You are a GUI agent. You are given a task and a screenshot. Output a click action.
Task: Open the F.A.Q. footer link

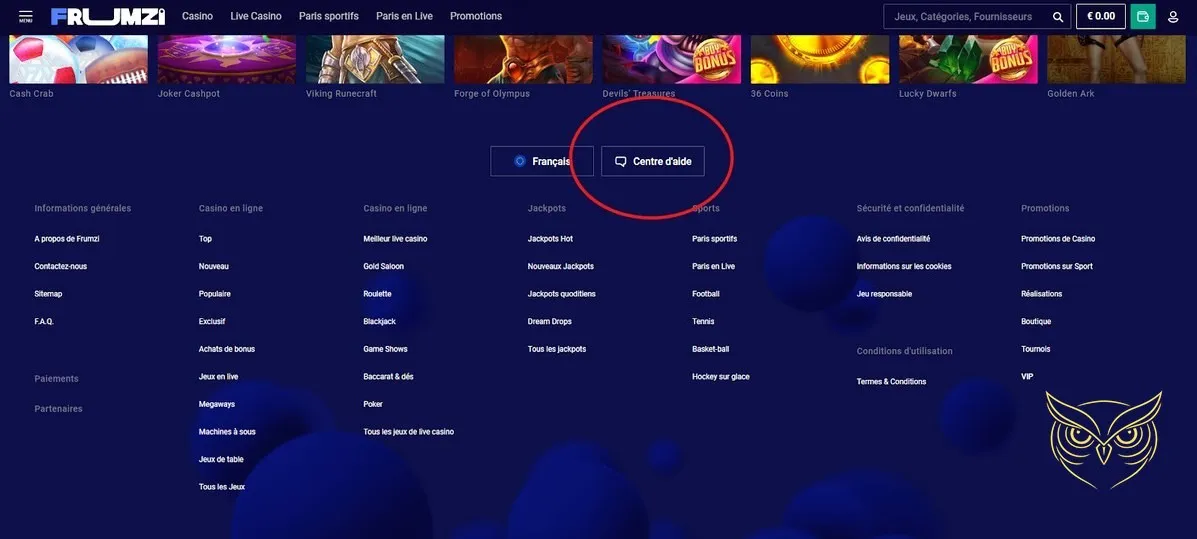tap(44, 321)
